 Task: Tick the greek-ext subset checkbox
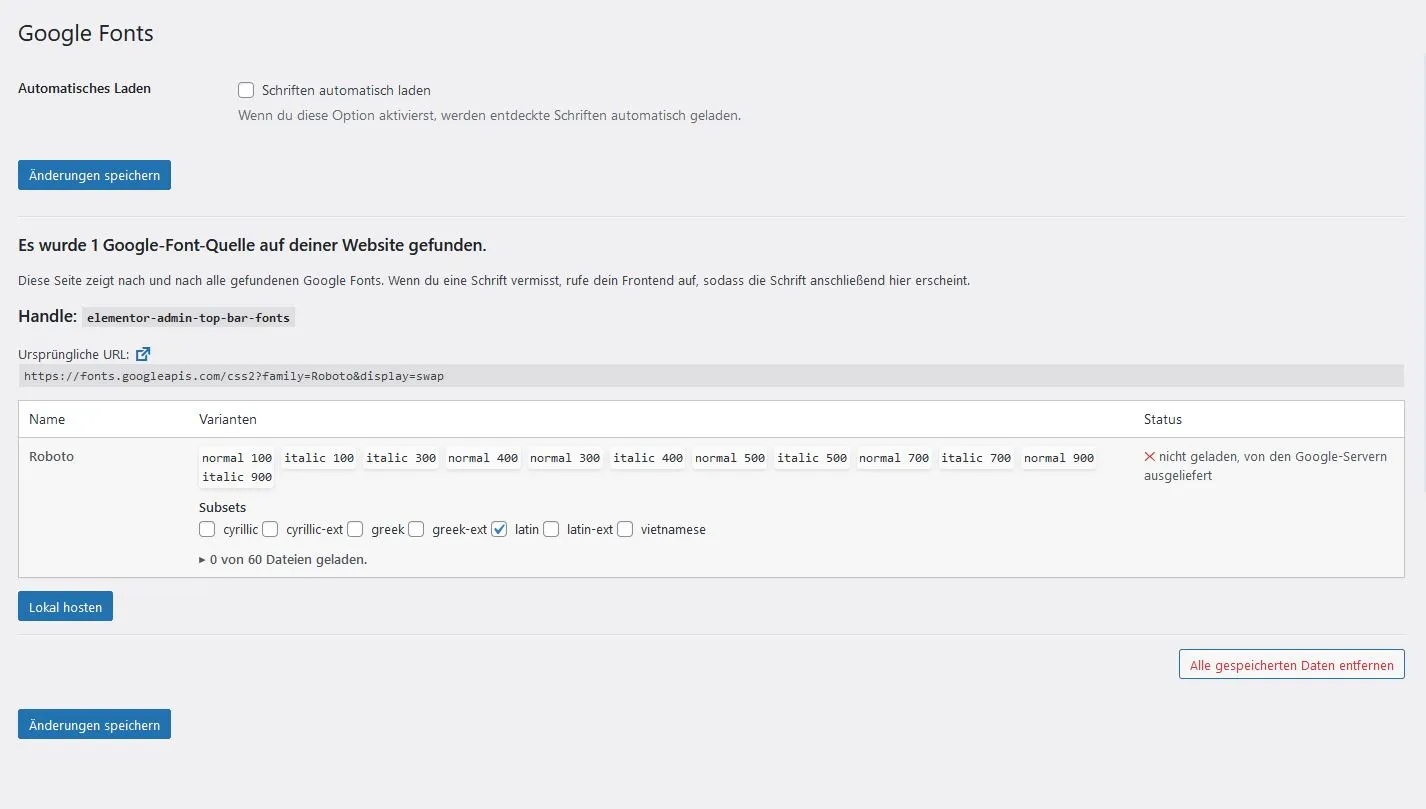[416, 529]
